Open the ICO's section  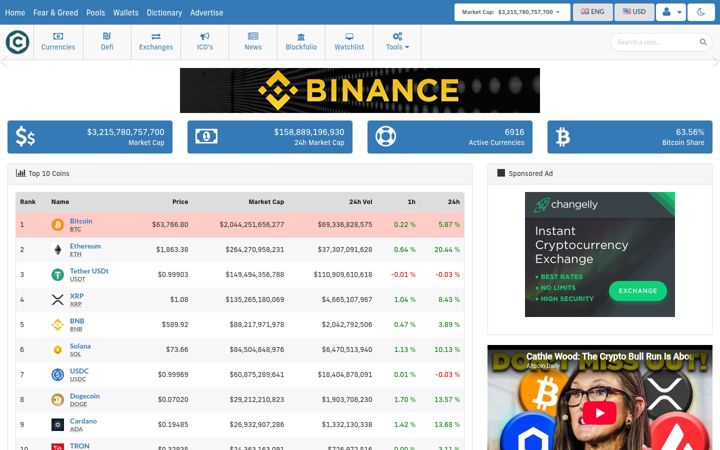[x=205, y=42]
